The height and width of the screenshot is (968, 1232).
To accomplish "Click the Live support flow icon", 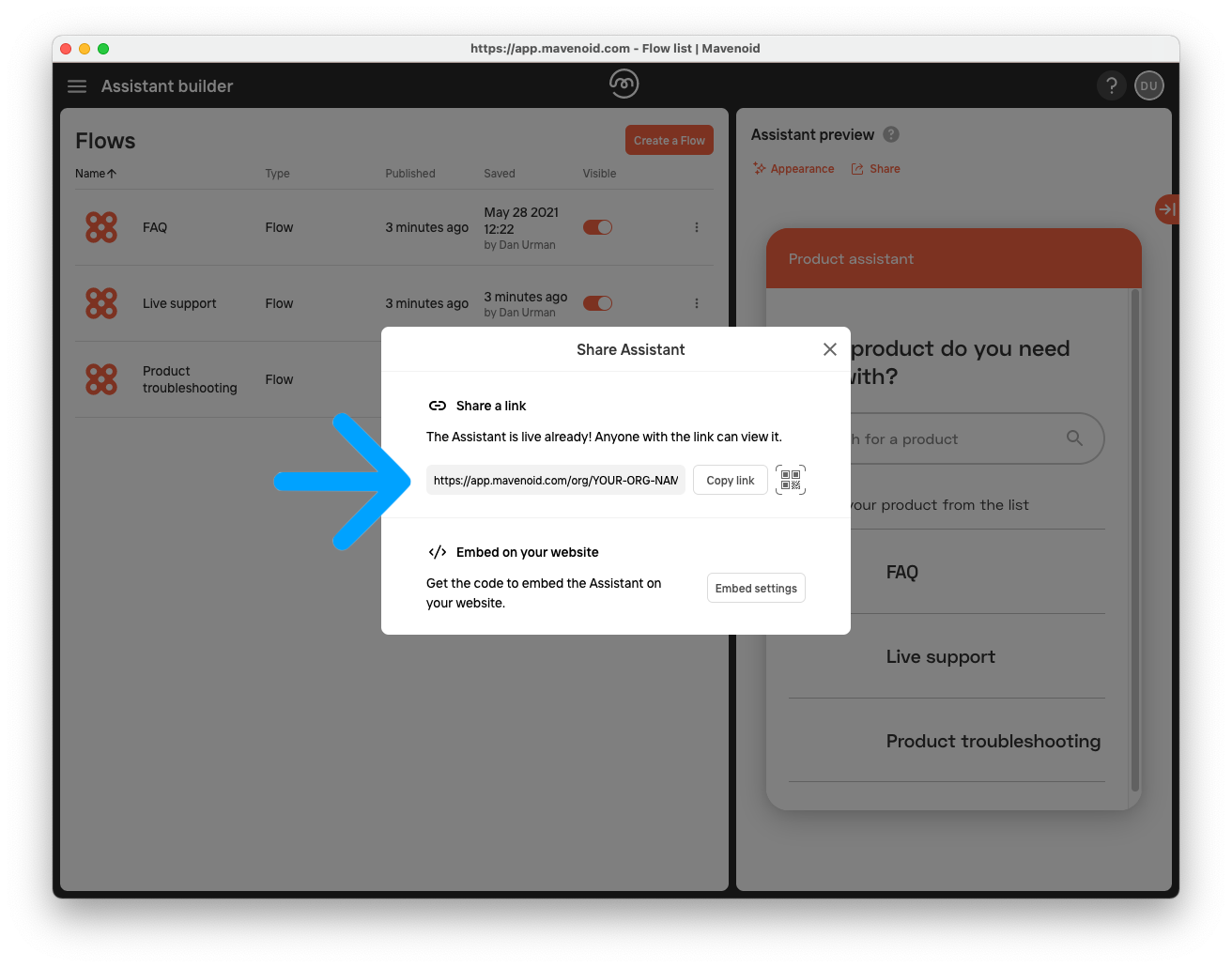I will click(101, 303).
